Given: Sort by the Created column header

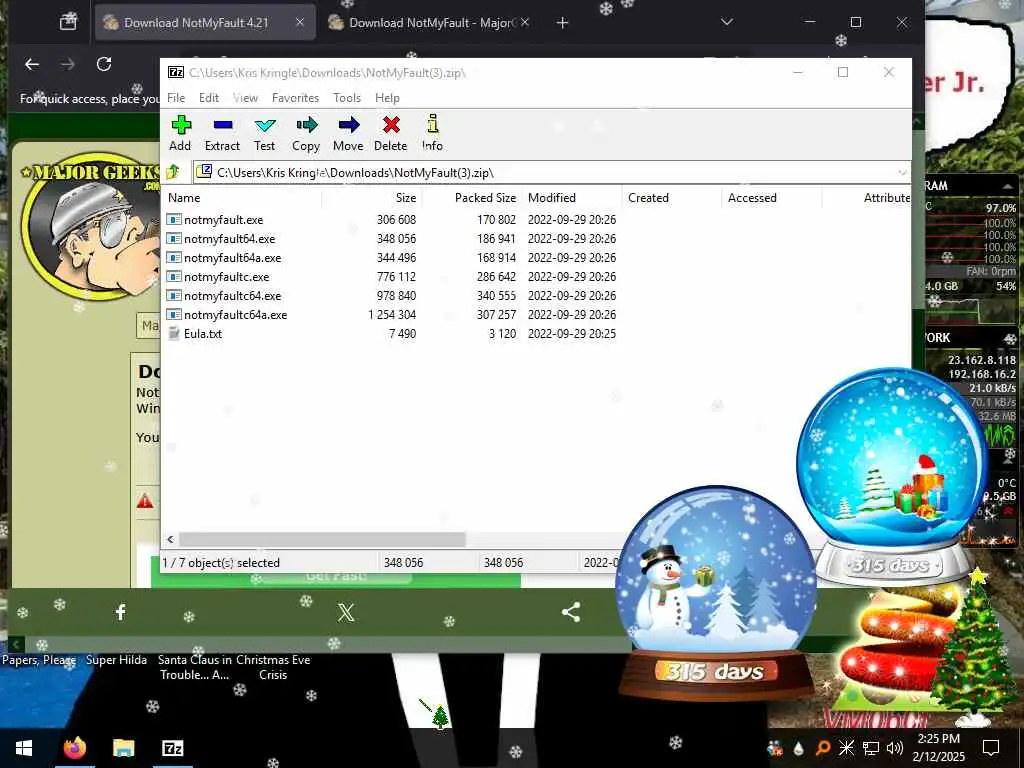Looking at the screenshot, I should [x=671, y=198].
